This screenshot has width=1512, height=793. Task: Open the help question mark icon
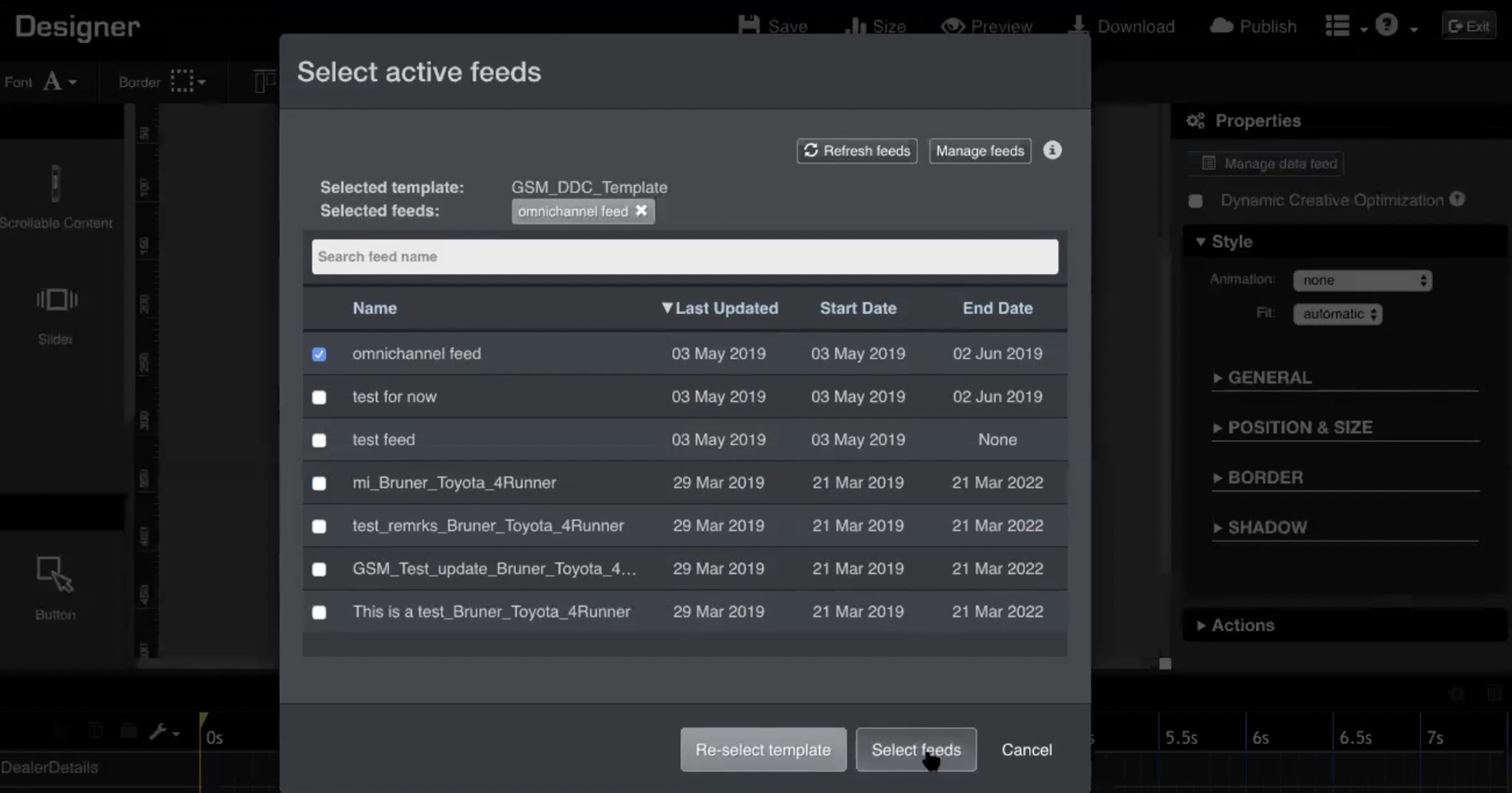click(x=1387, y=25)
